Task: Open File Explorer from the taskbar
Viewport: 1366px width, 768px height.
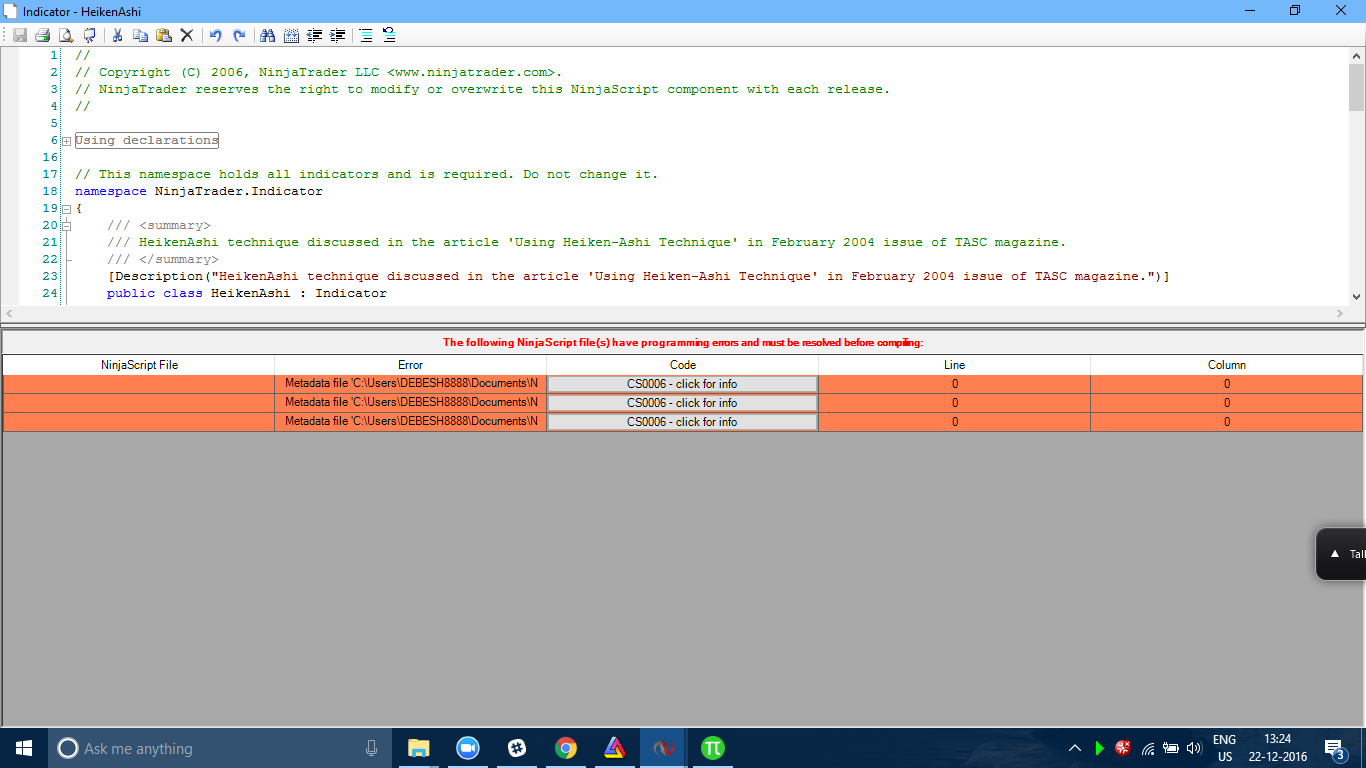Action: click(418, 748)
